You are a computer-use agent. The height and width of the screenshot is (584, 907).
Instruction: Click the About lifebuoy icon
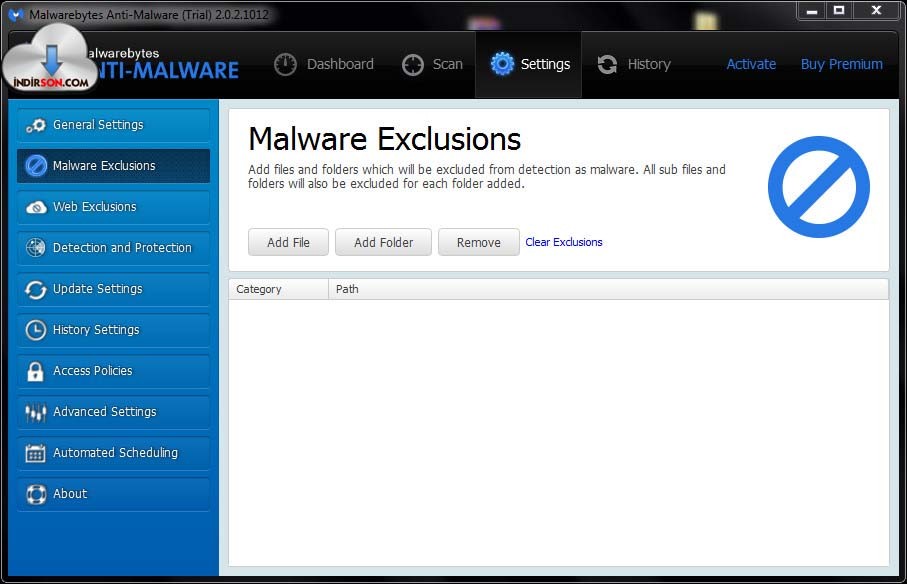[x=36, y=494]
